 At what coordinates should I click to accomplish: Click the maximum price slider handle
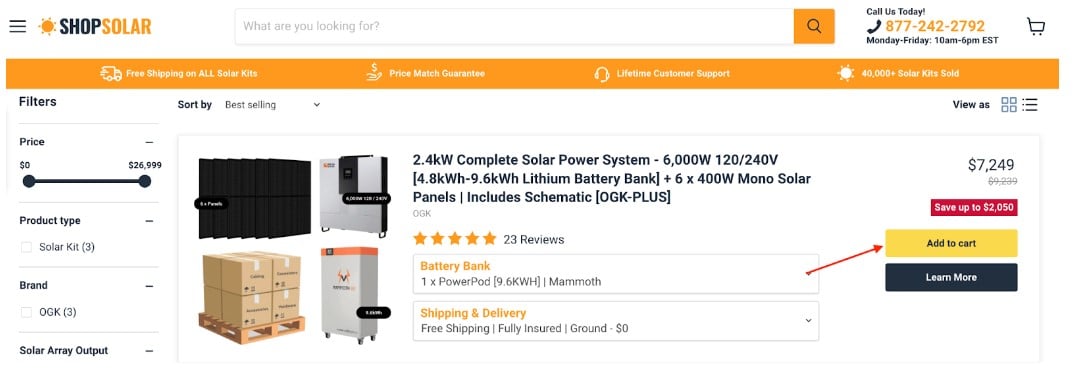pos(144,182)
